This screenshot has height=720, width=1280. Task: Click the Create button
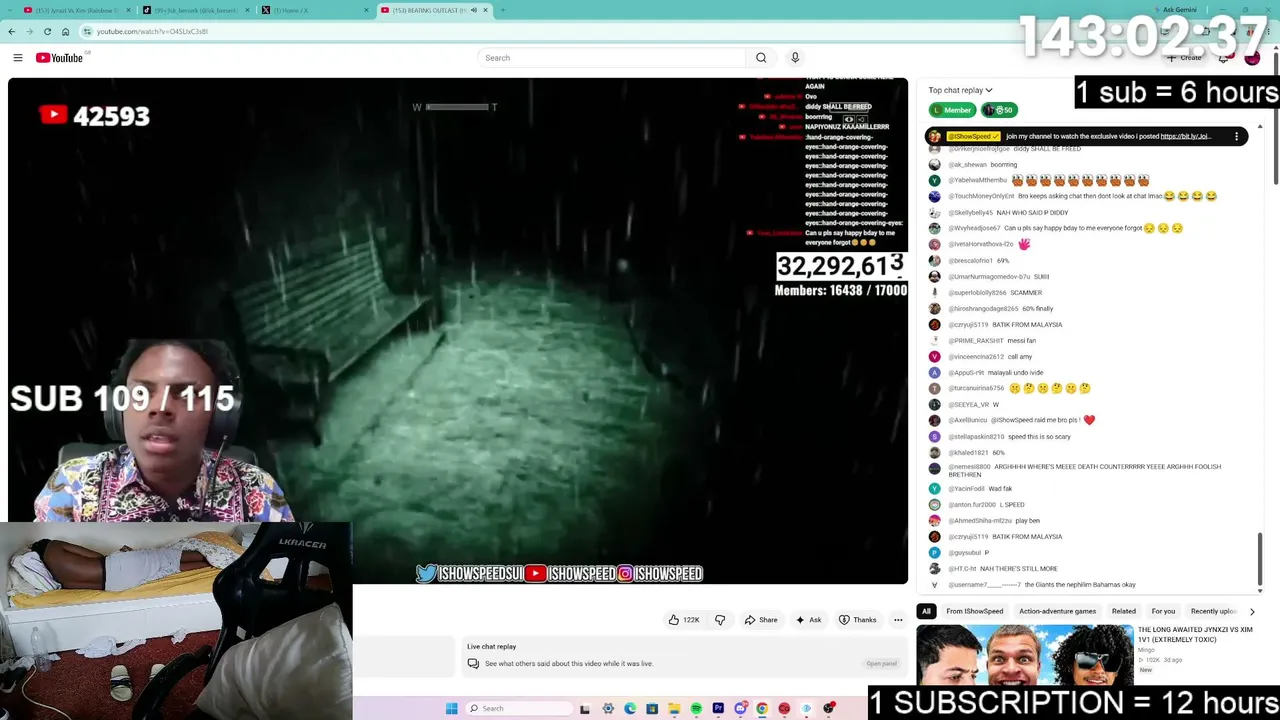point(1184,58)
